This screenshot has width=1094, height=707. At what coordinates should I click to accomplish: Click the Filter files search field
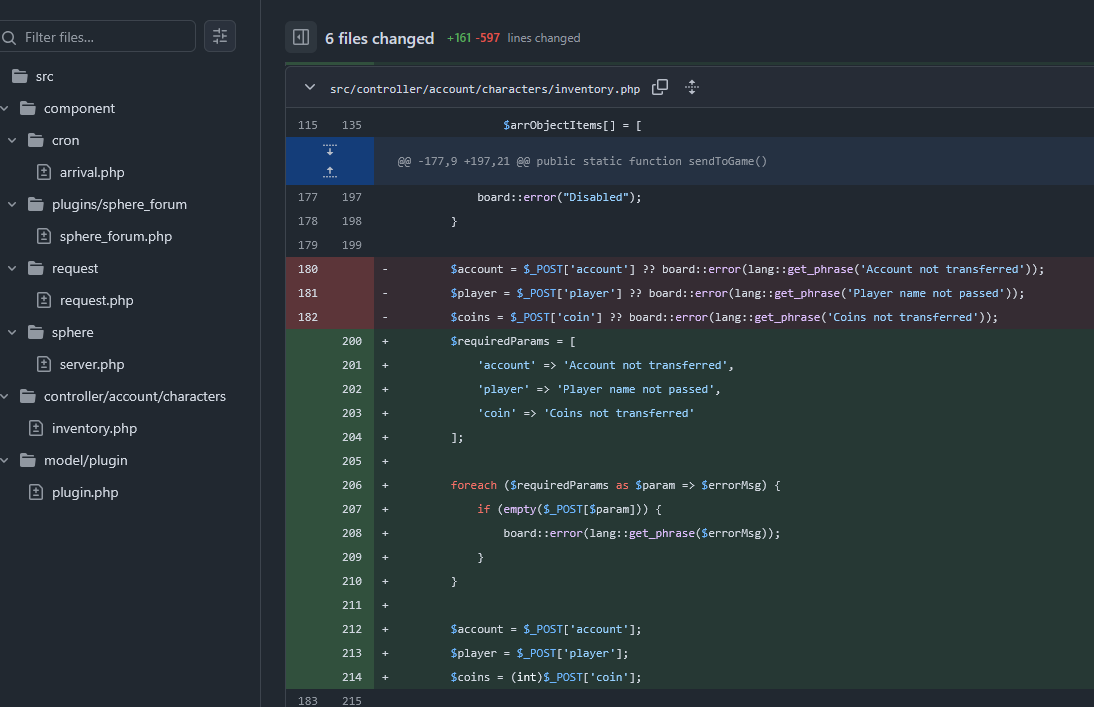(97, 37)
